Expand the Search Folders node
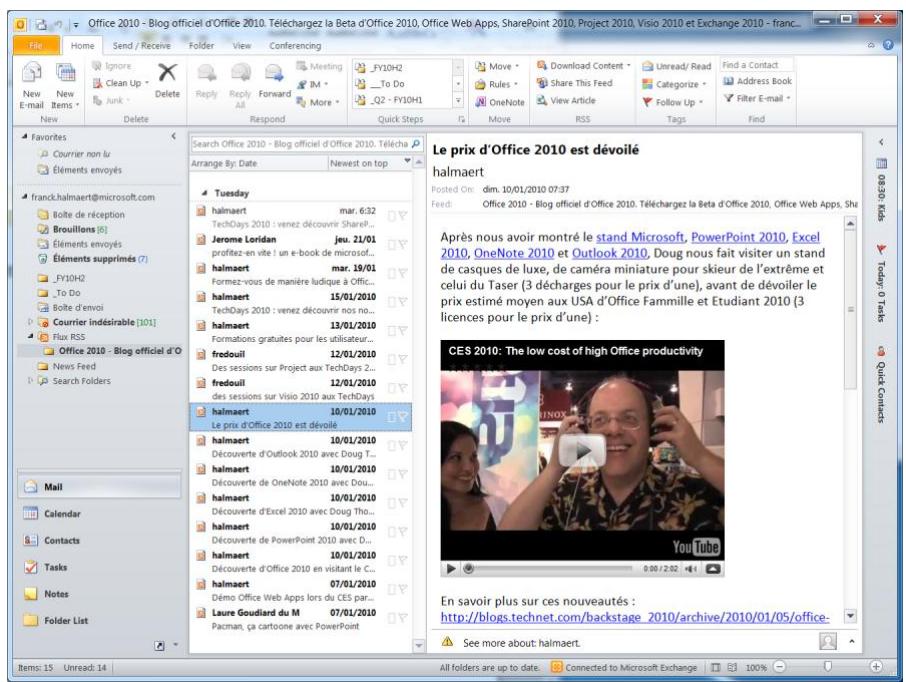Viewport: 906px width, 682px height. click(x=30, y=380)
